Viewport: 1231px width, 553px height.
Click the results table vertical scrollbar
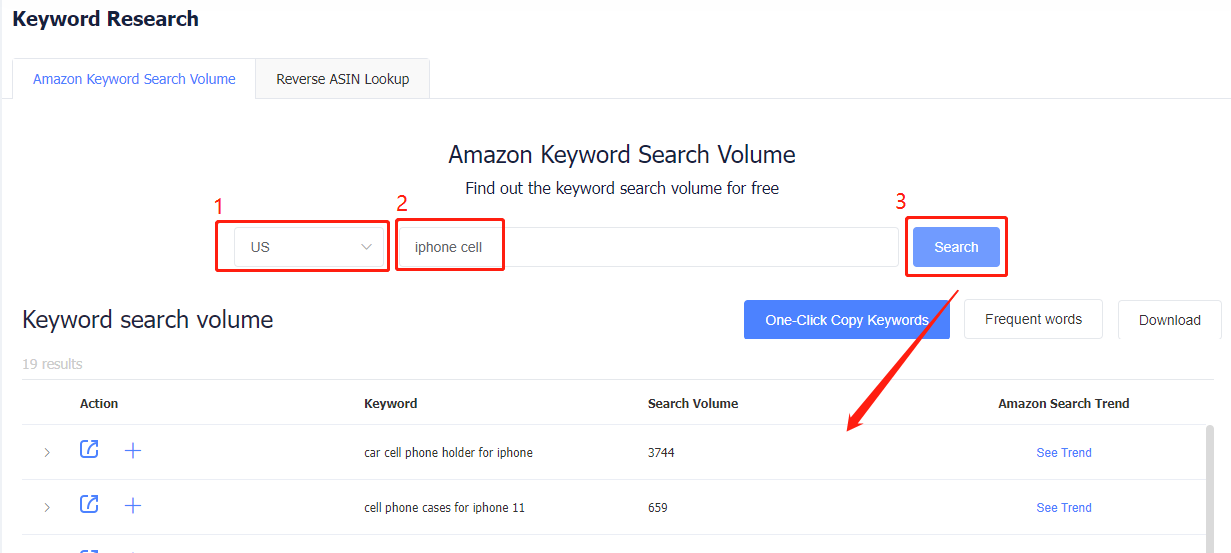tap(1210, 488)
